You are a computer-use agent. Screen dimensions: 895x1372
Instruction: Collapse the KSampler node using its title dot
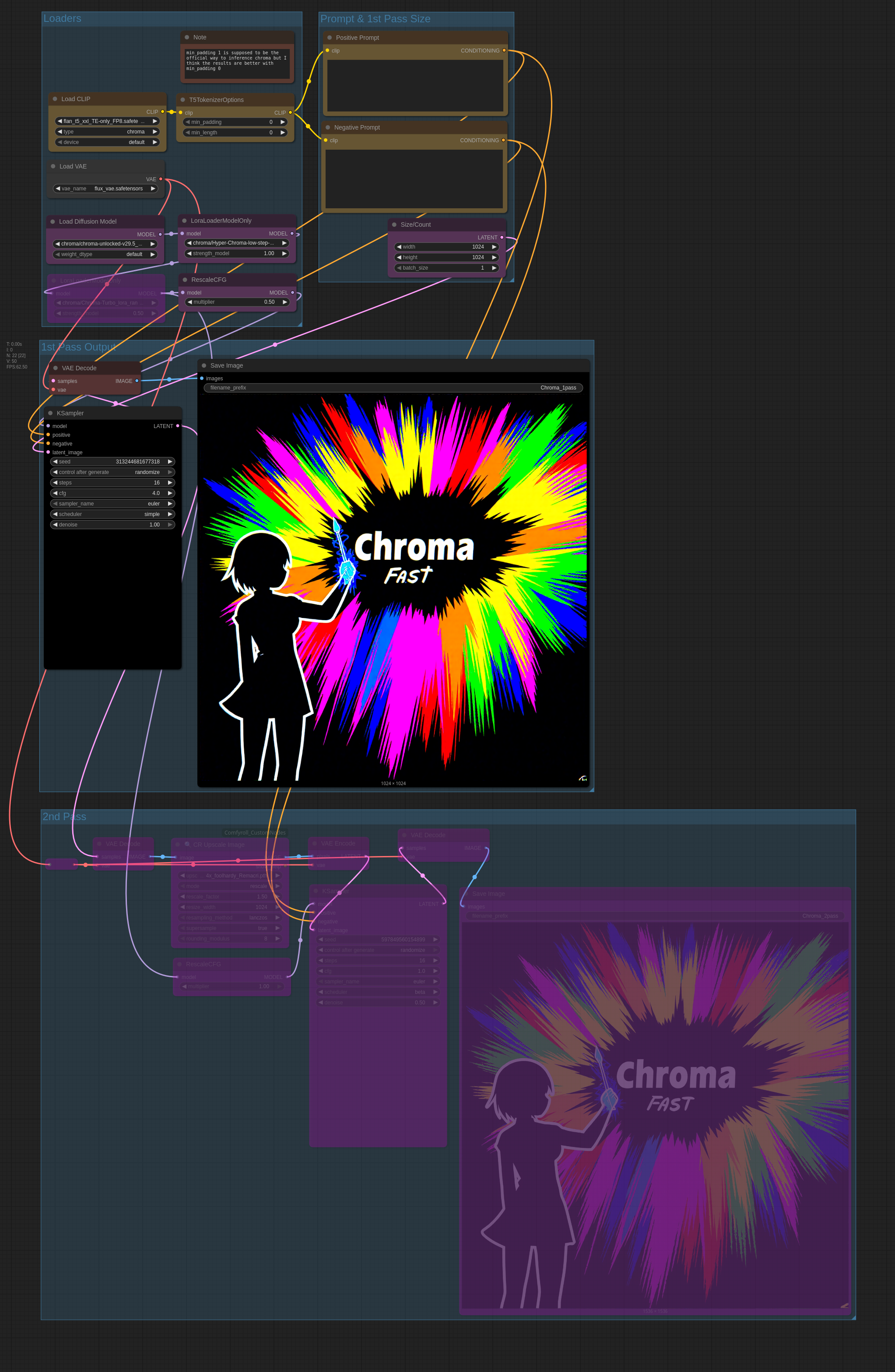(x=50, y=413)
